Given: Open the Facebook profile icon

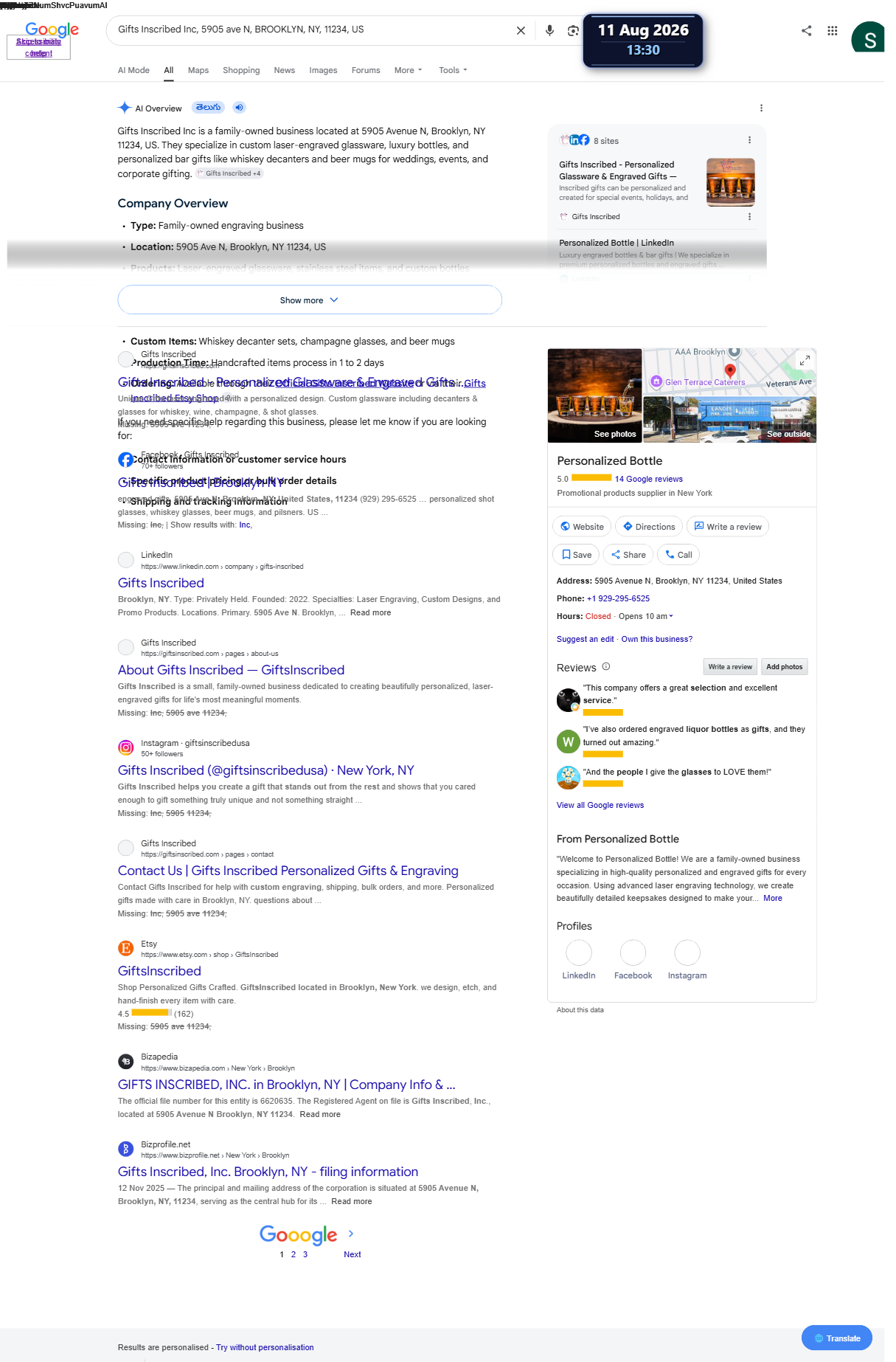Looking at the screenshot, I should pos(633,953).
